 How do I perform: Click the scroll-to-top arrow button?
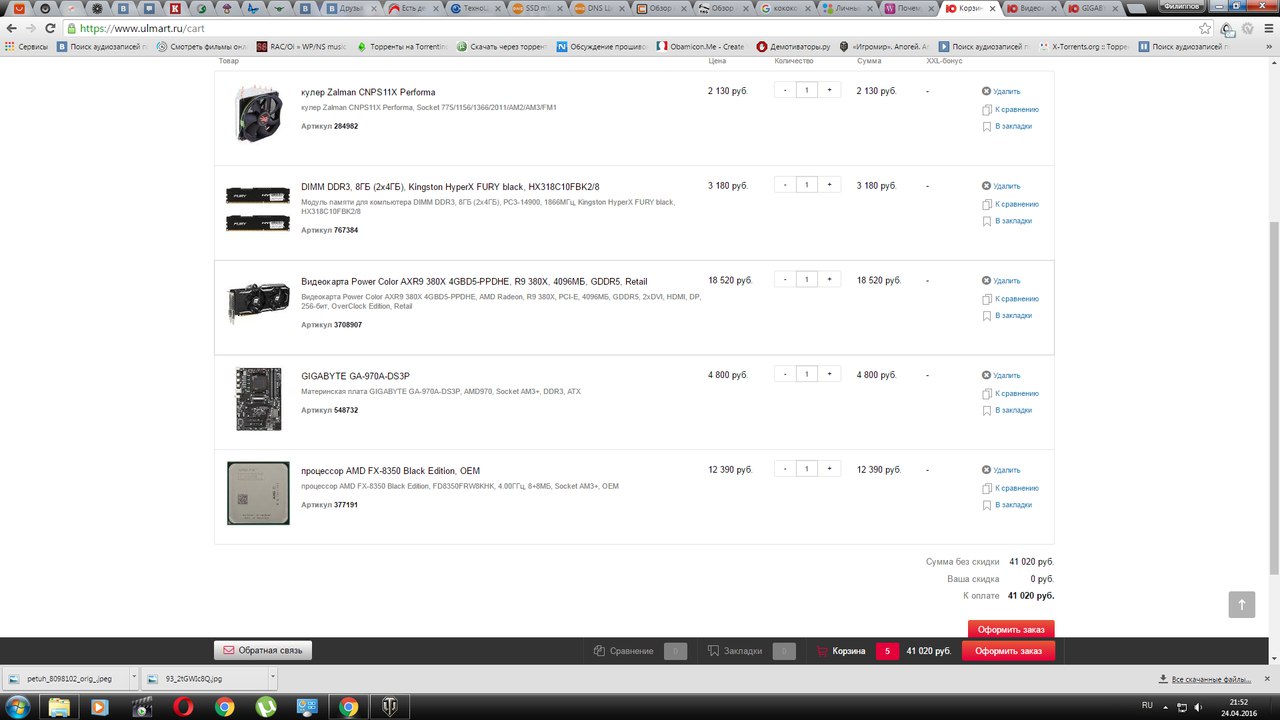click(1242, 604)
